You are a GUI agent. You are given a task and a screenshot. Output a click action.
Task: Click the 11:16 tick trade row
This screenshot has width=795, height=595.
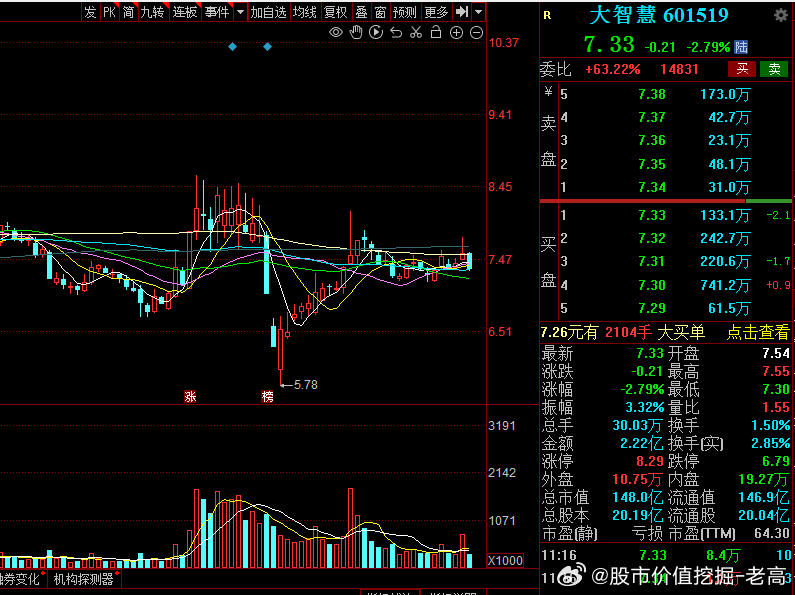(x=666, y=555)
